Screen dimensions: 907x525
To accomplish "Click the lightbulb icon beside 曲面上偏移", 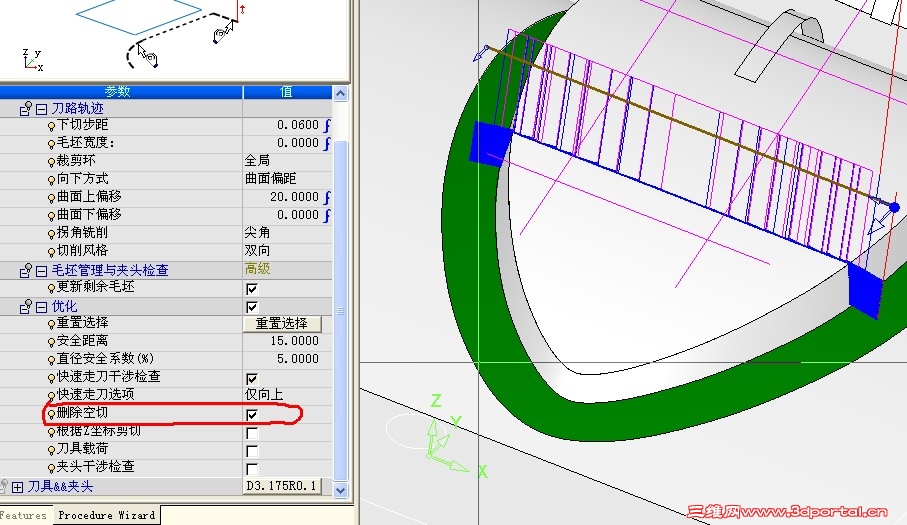I will [51, 198].
